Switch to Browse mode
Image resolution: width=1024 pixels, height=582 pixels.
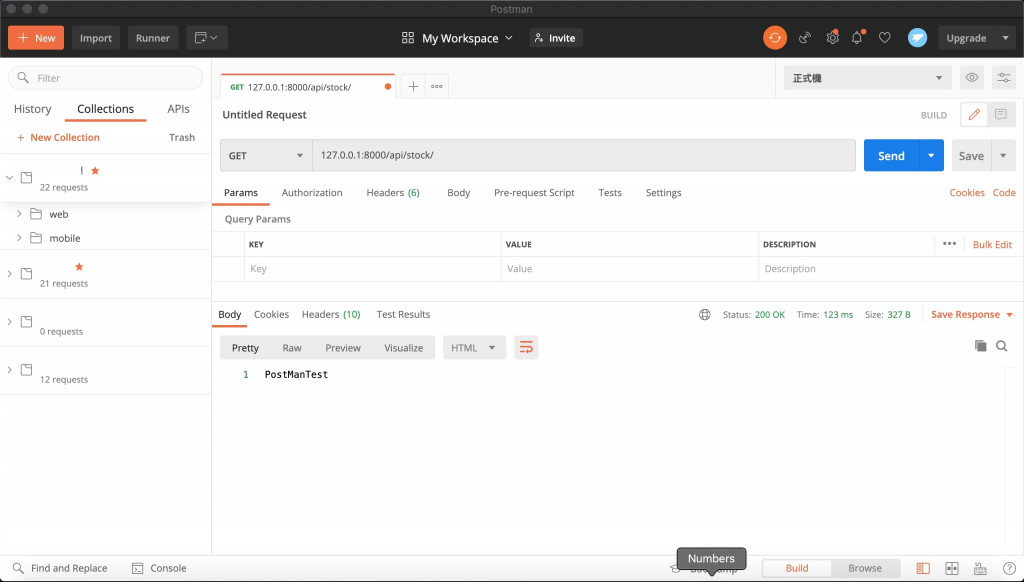pyautogui.click(x=865, y=568)
